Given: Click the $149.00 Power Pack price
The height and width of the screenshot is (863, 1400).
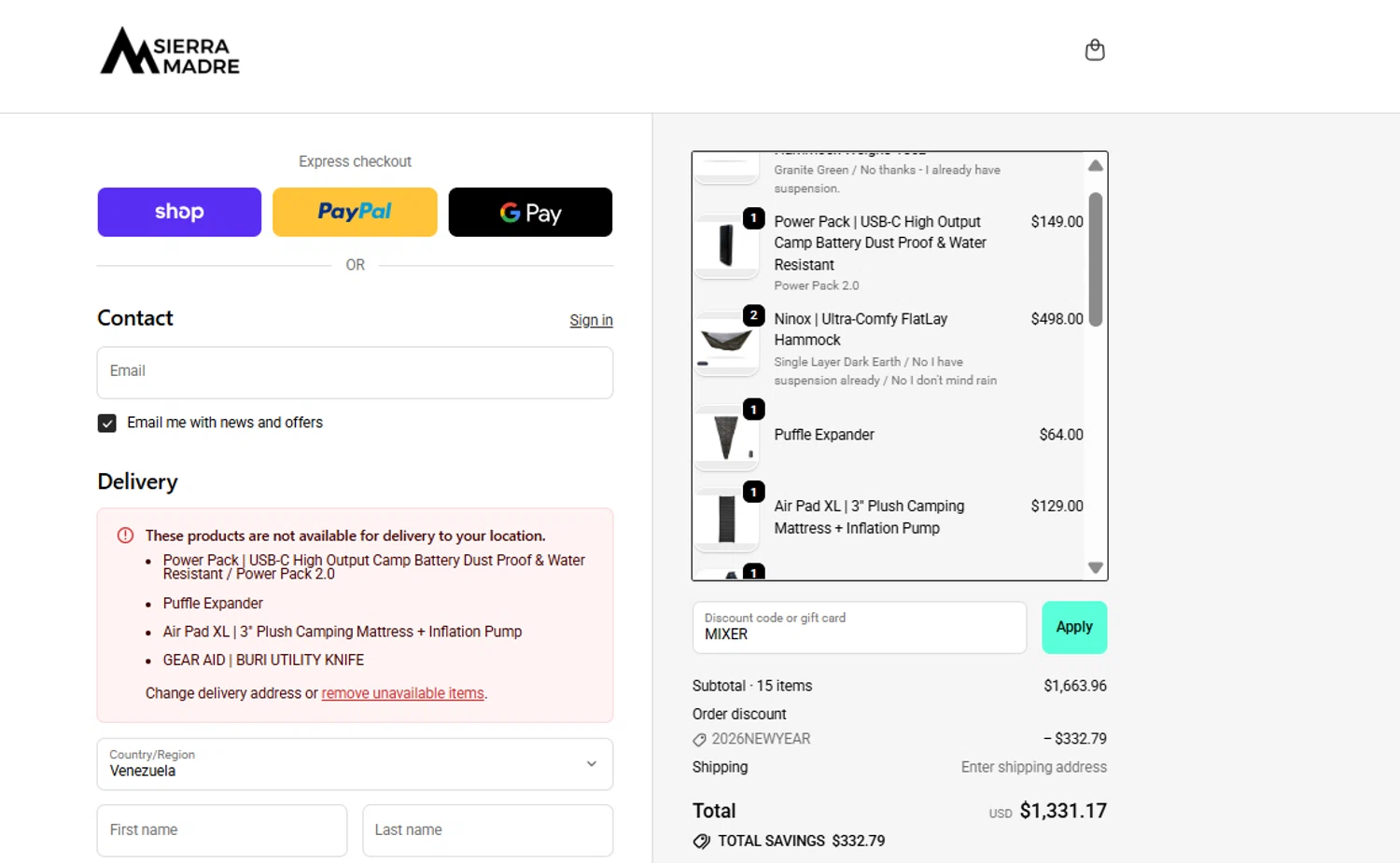Looking at the screenshot, I should point(1057,222).
